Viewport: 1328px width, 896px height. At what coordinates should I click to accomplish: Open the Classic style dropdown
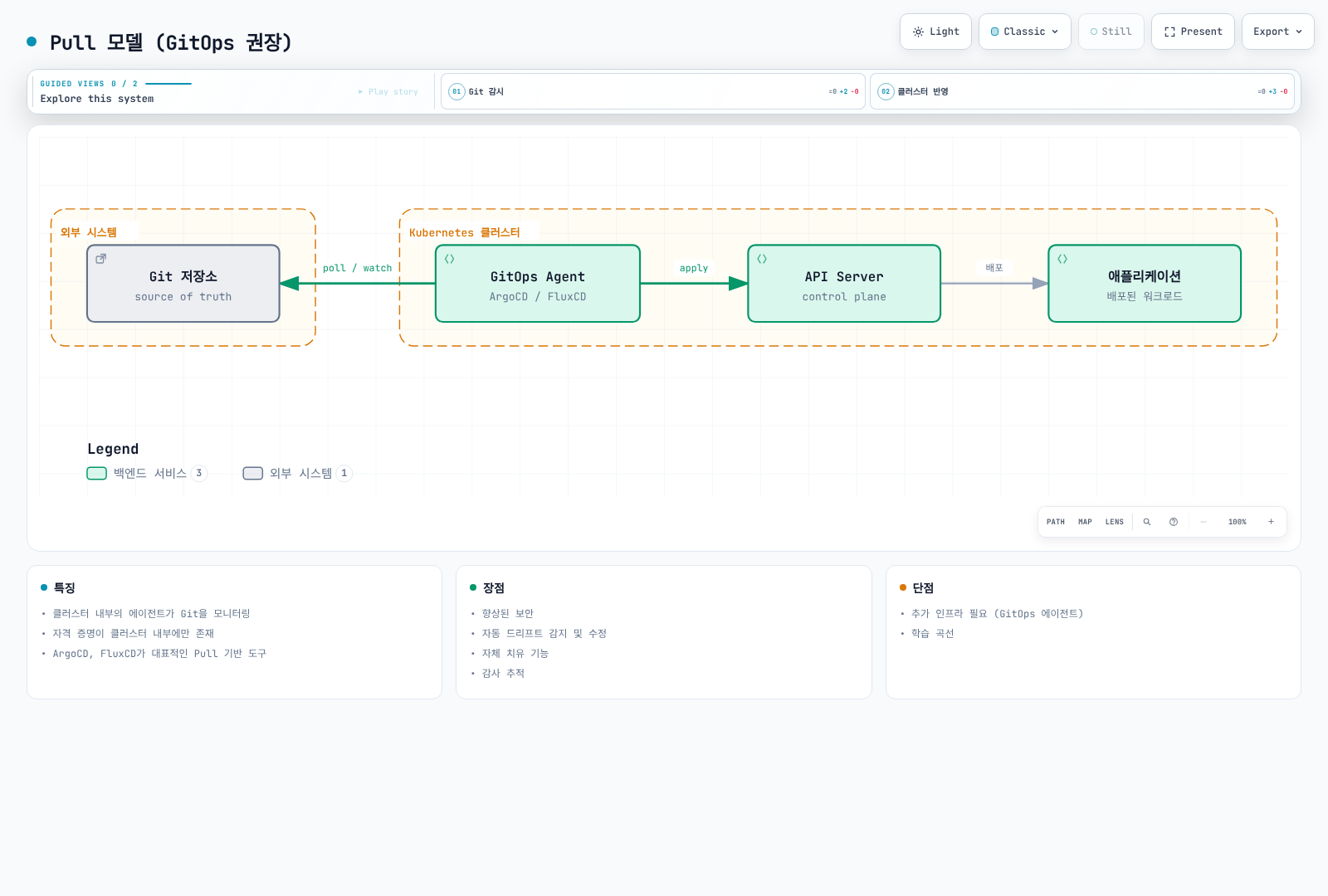tap(1024, 32)
